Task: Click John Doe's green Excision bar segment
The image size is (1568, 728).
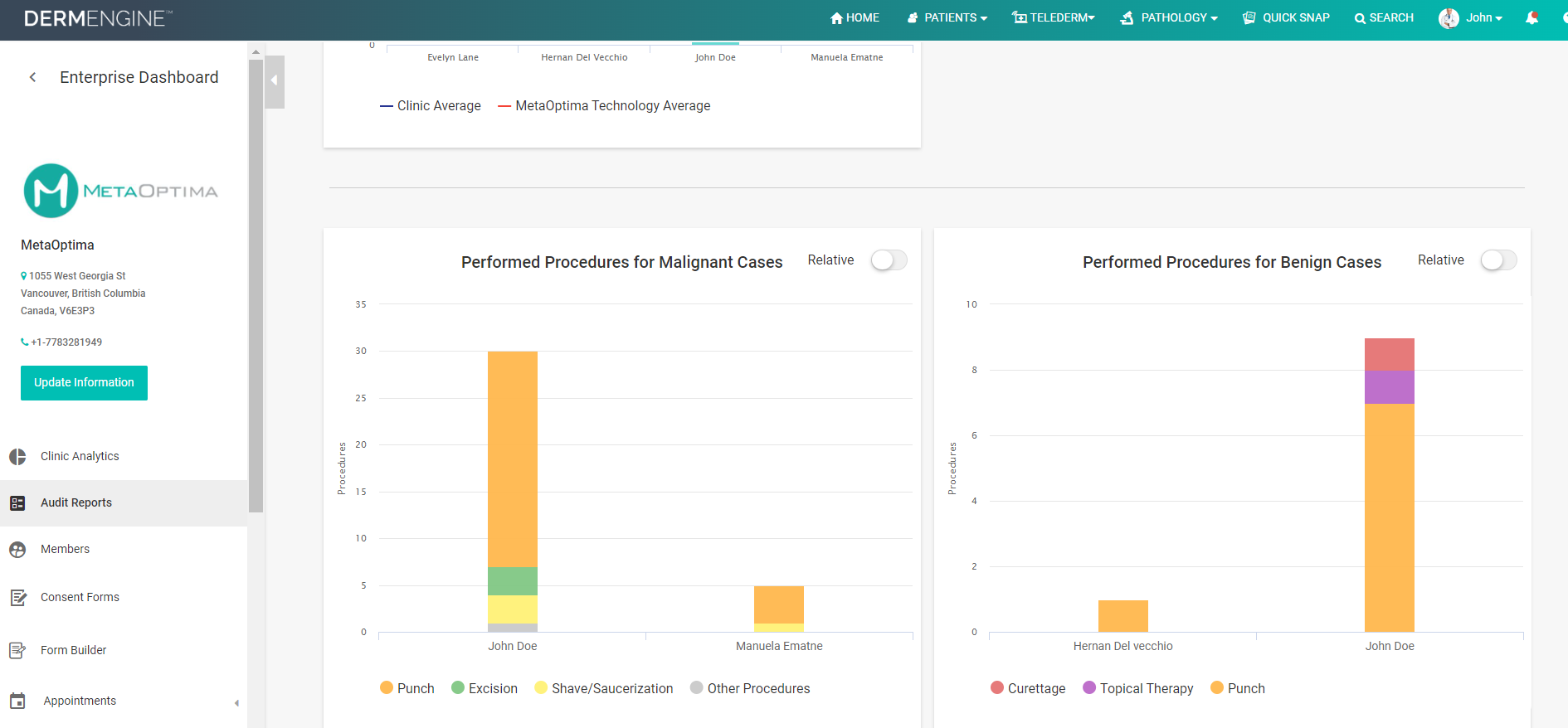Action: (513, 581)
